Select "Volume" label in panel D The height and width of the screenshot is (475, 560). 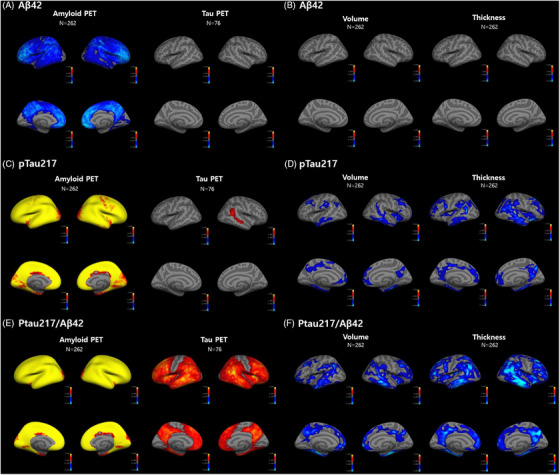pyautogui.click(x=355, y=177)
